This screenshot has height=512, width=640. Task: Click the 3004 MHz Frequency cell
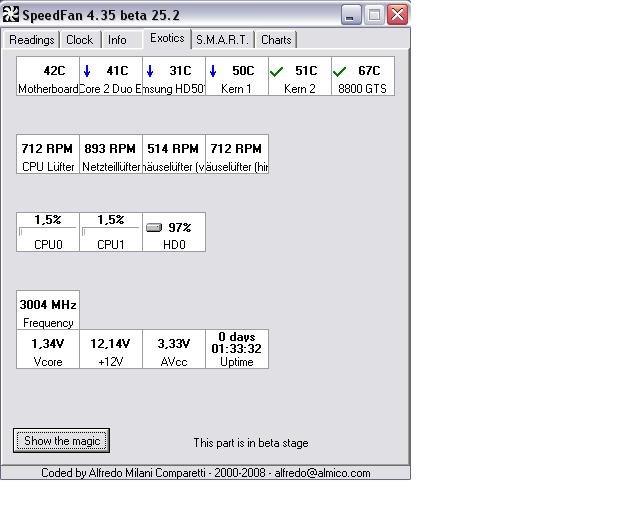pos(48,310)
